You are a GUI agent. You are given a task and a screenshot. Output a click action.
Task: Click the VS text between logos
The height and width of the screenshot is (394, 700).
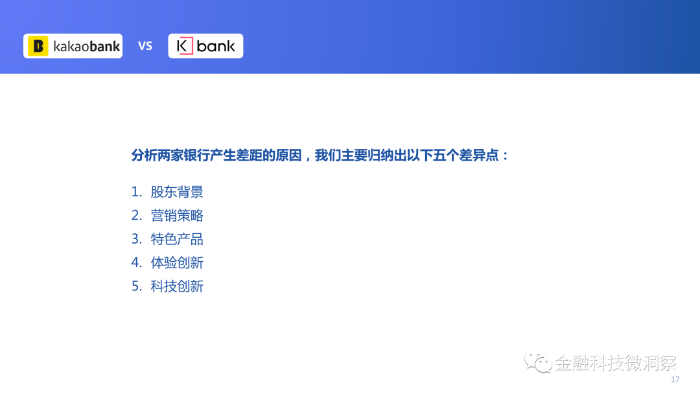145,46
